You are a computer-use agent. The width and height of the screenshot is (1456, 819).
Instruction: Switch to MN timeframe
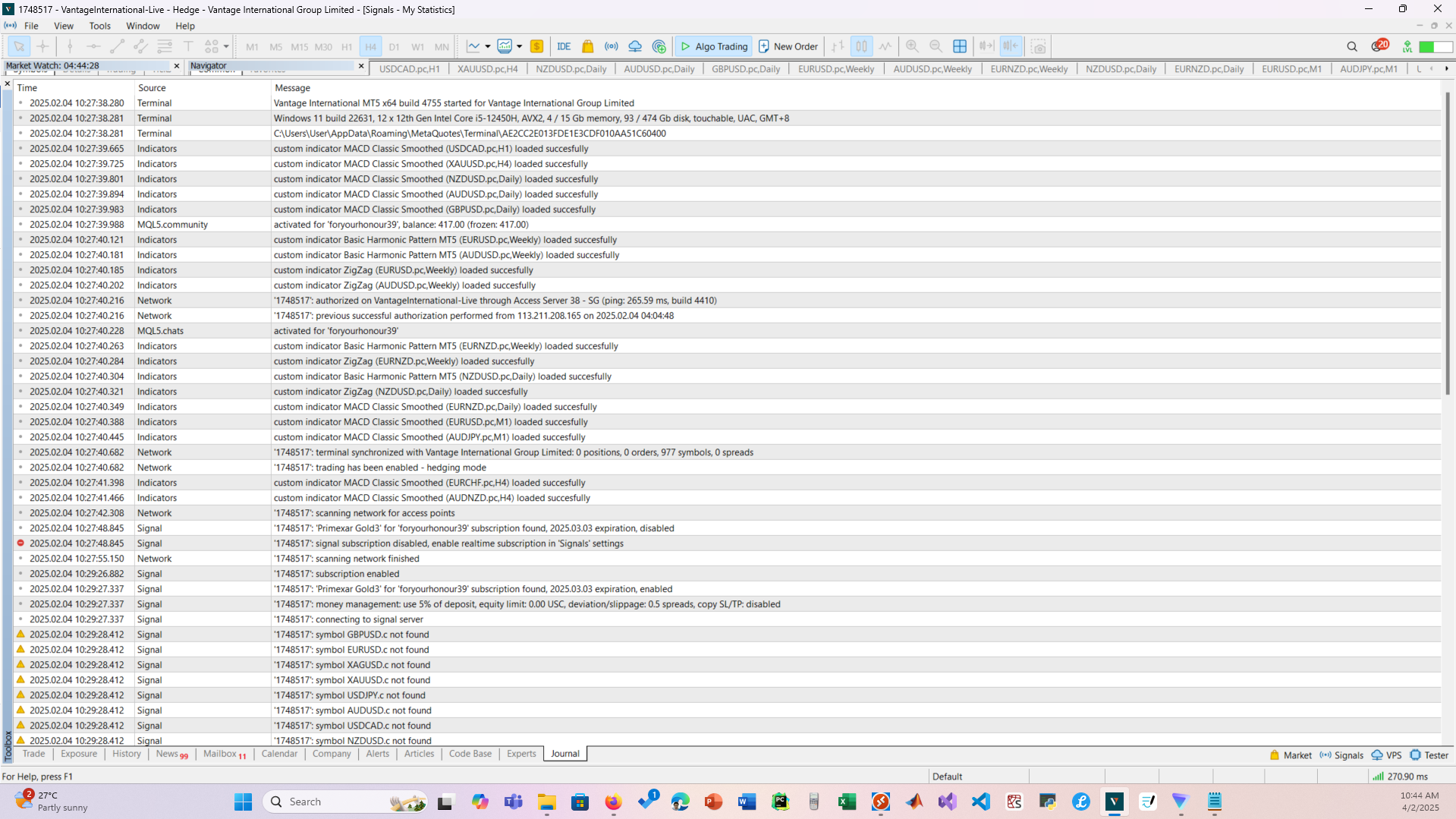pyautogui.click(x=442, y=46)
